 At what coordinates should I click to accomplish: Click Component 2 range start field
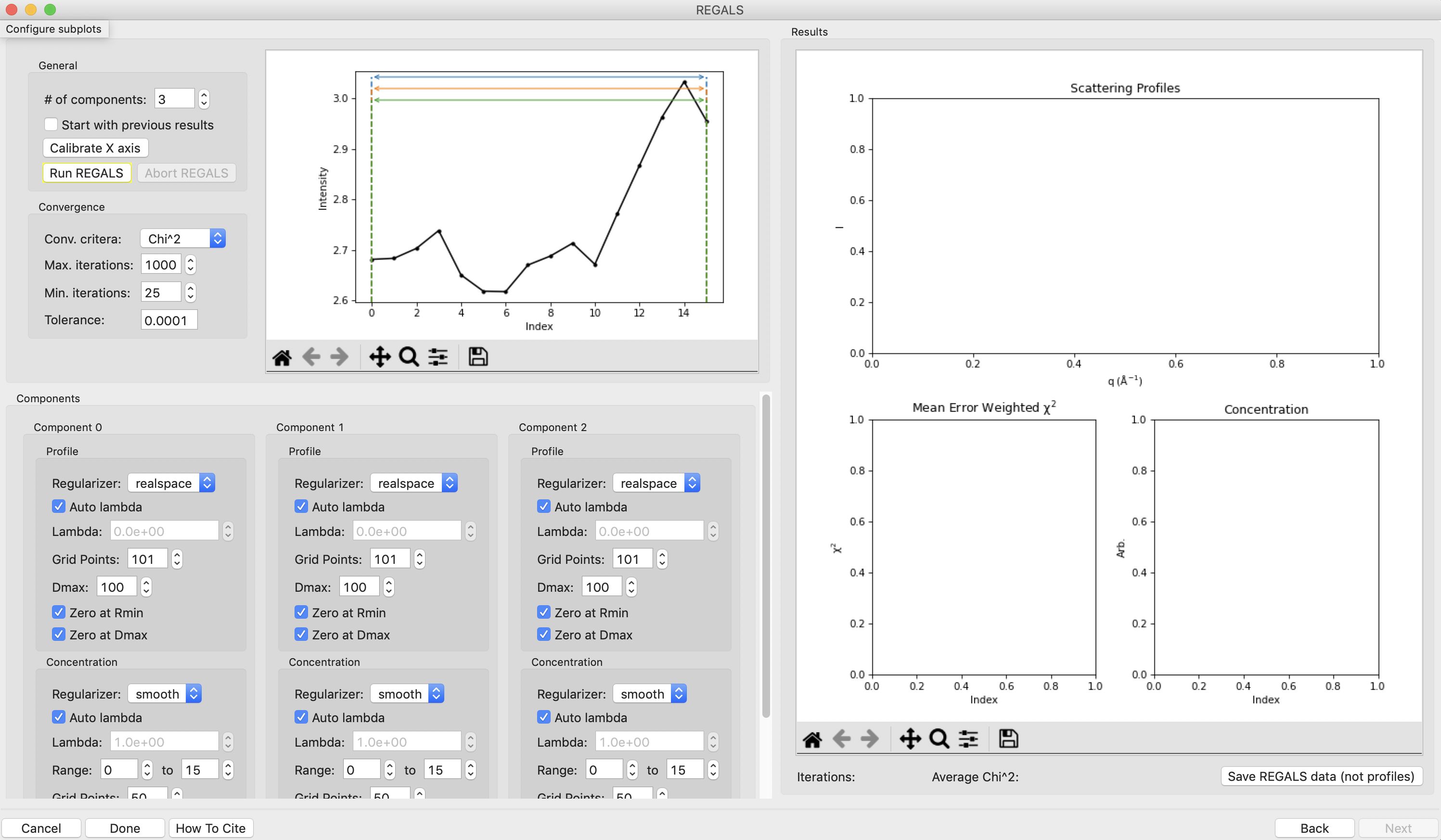(604, 770)
